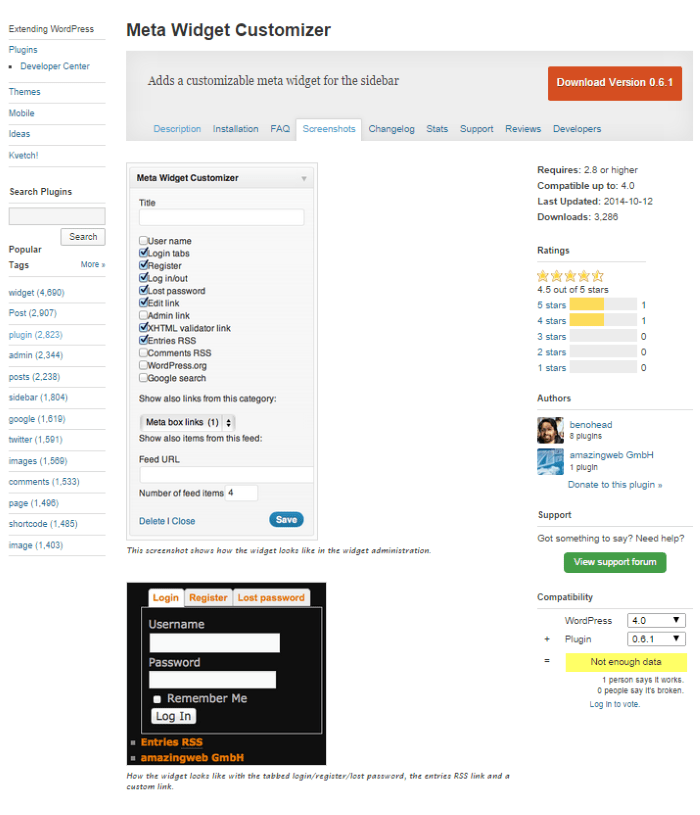This screenshot has height=815, width=700.
Task: Open the 3 stars reviews link
Action: coord(551,337)
